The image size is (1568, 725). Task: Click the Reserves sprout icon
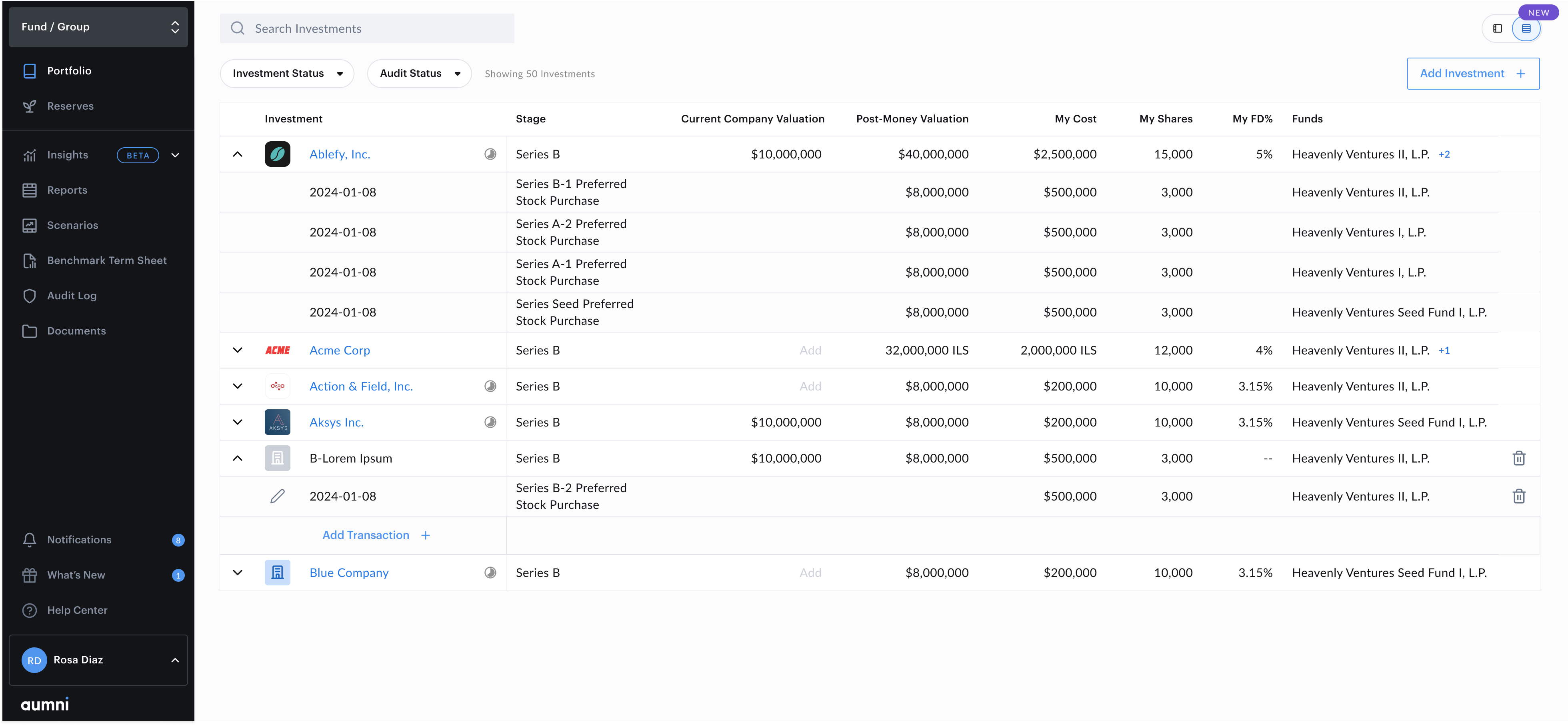tap(29, 106)
